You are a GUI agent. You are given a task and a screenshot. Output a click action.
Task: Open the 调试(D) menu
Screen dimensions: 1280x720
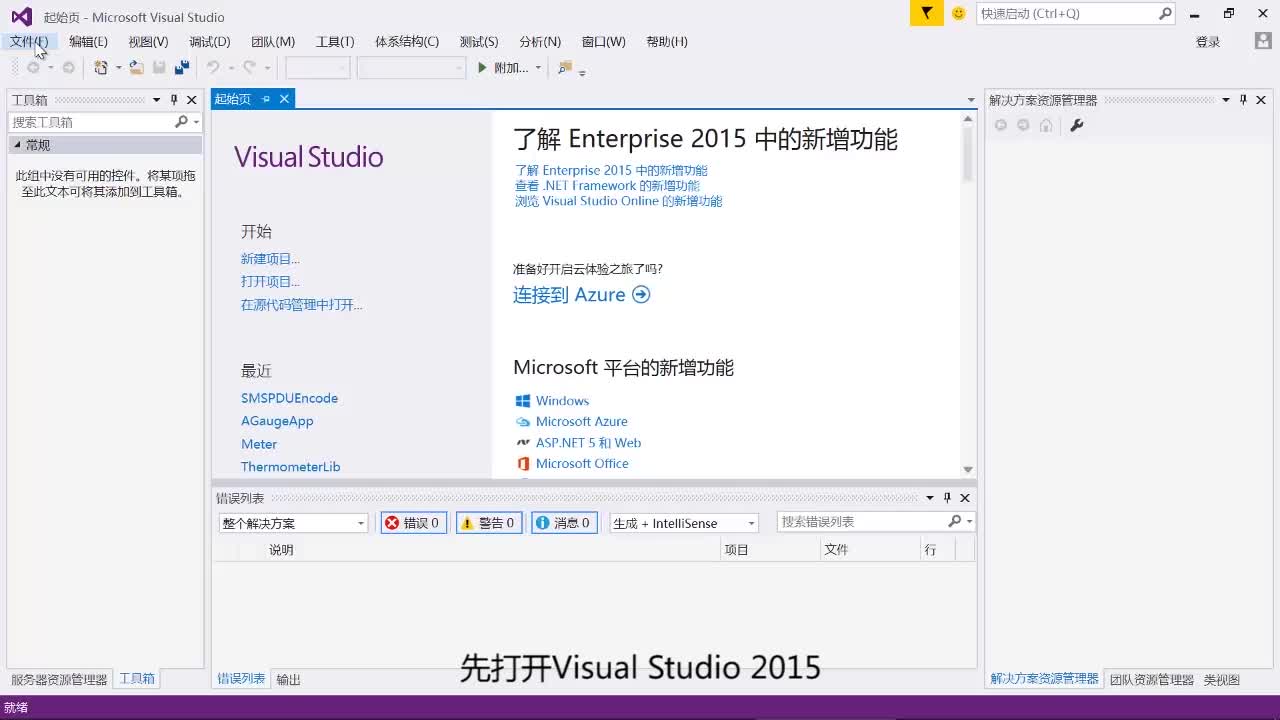(209, 42)
